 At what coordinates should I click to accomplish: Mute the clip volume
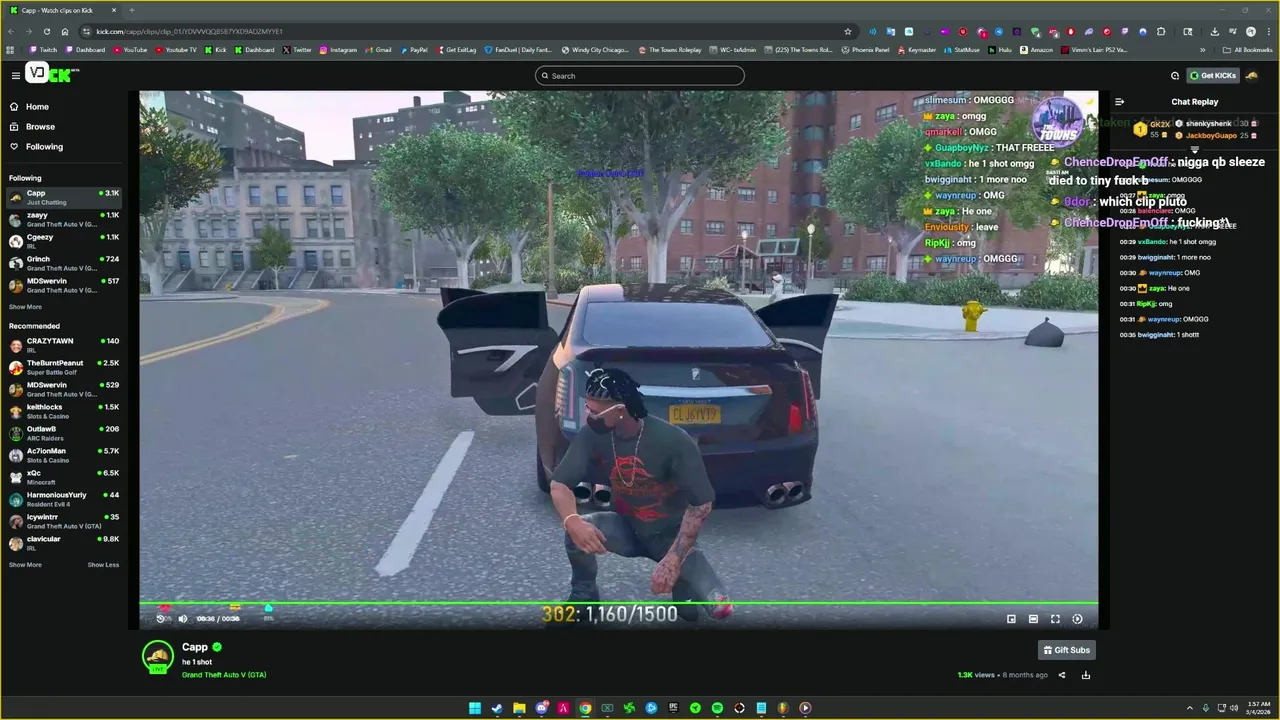(x=183, y=619)
